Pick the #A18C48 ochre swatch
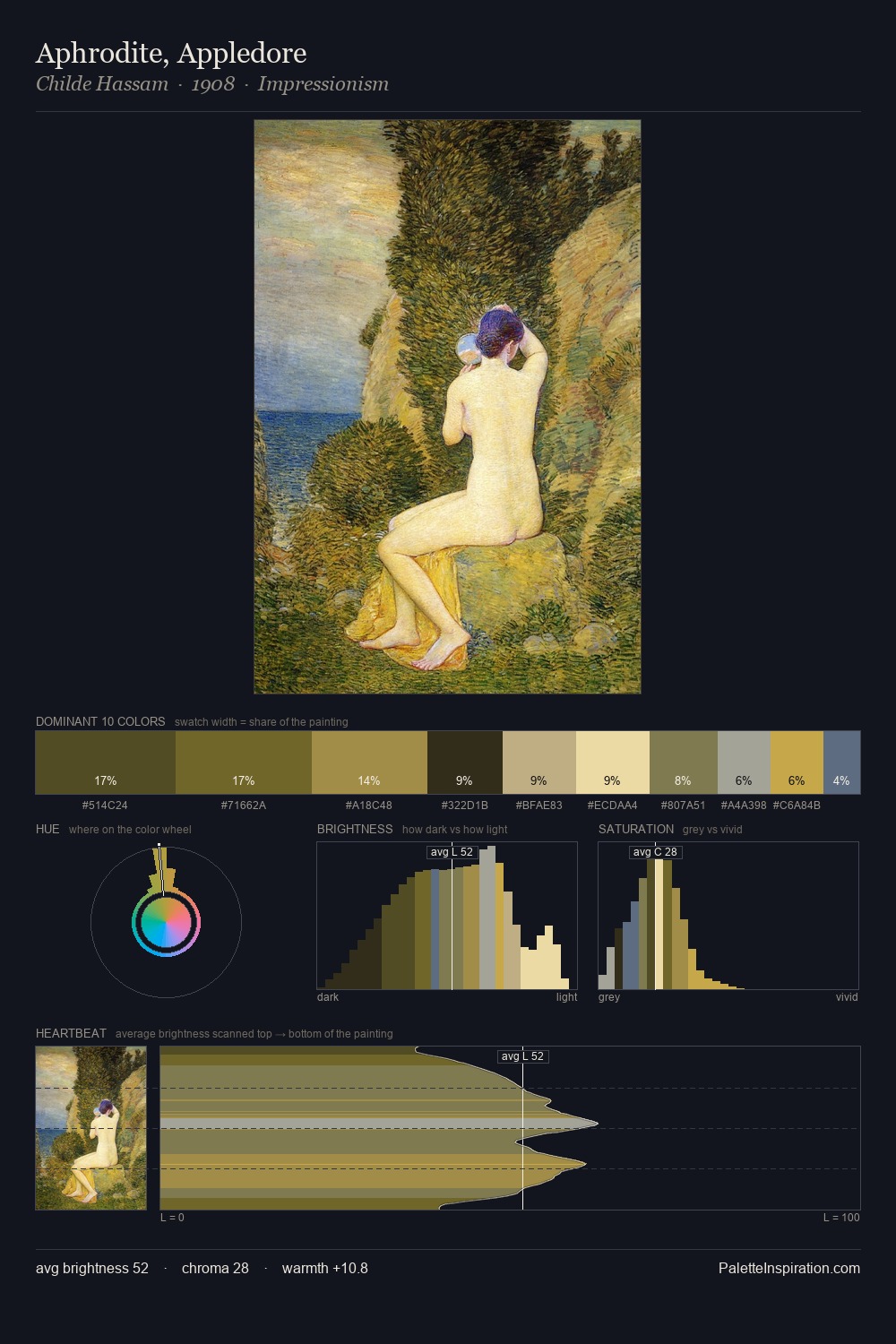This screenshot has width=896, height=1344. (x=369, y=762)
